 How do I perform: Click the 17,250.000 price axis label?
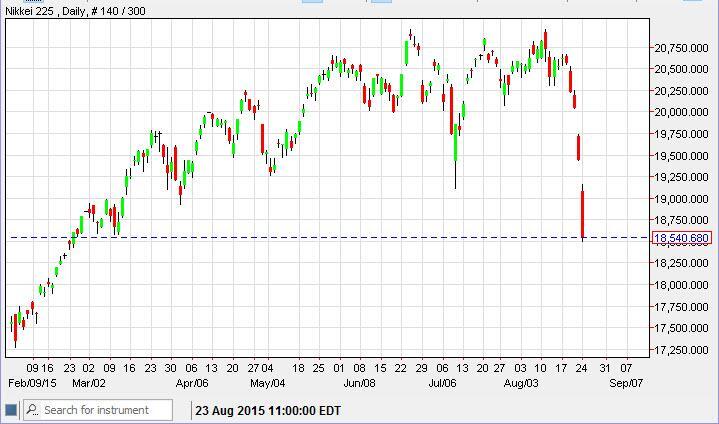tap(681, 350)
